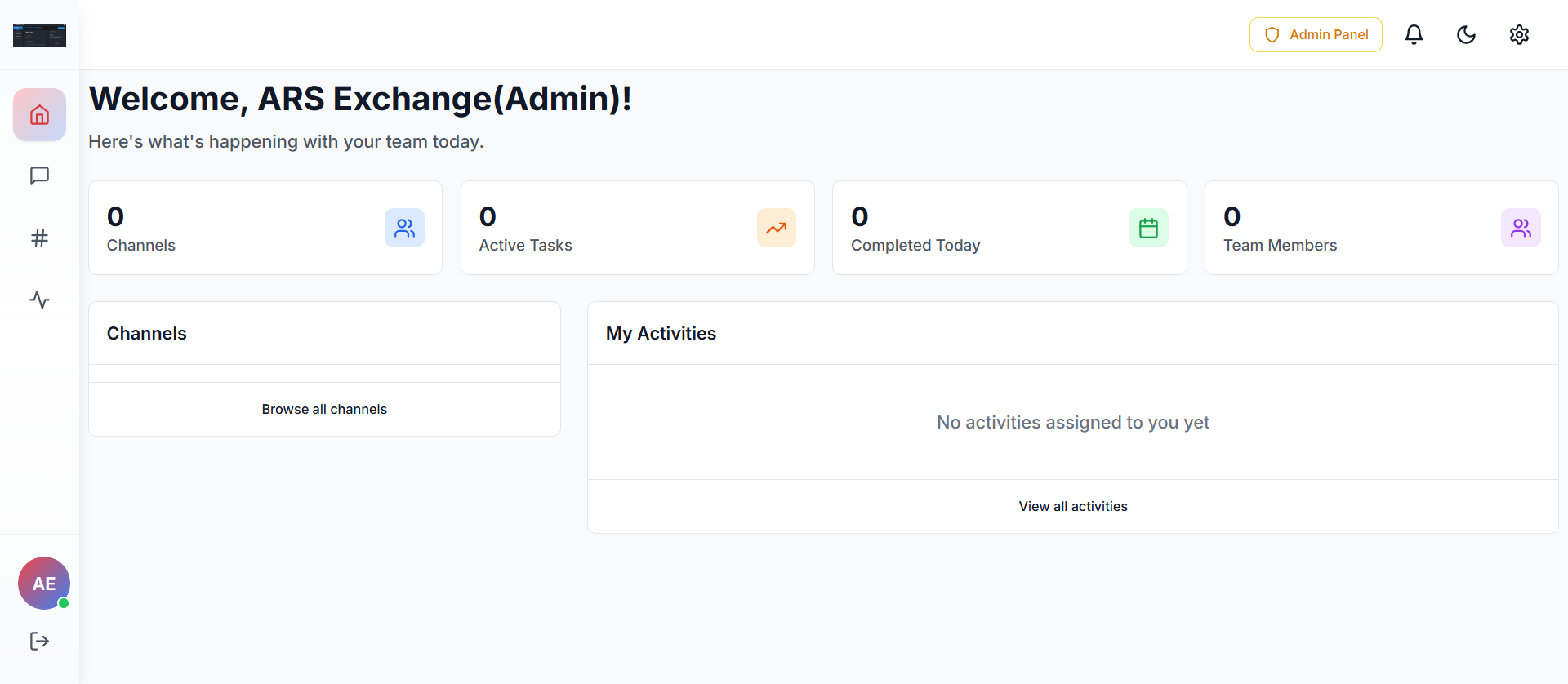Click the Channels stat card icon

click(404, 228)
